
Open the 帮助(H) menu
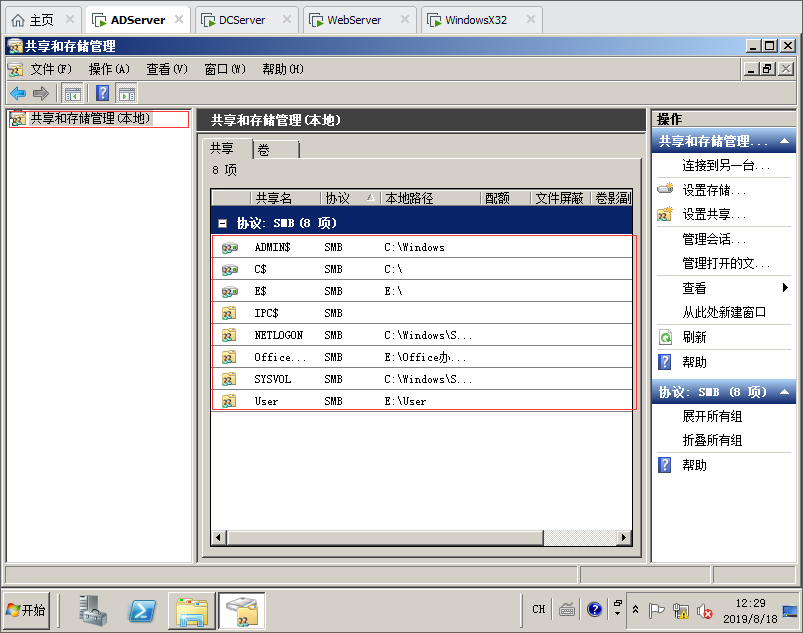[x=283, y=69]
